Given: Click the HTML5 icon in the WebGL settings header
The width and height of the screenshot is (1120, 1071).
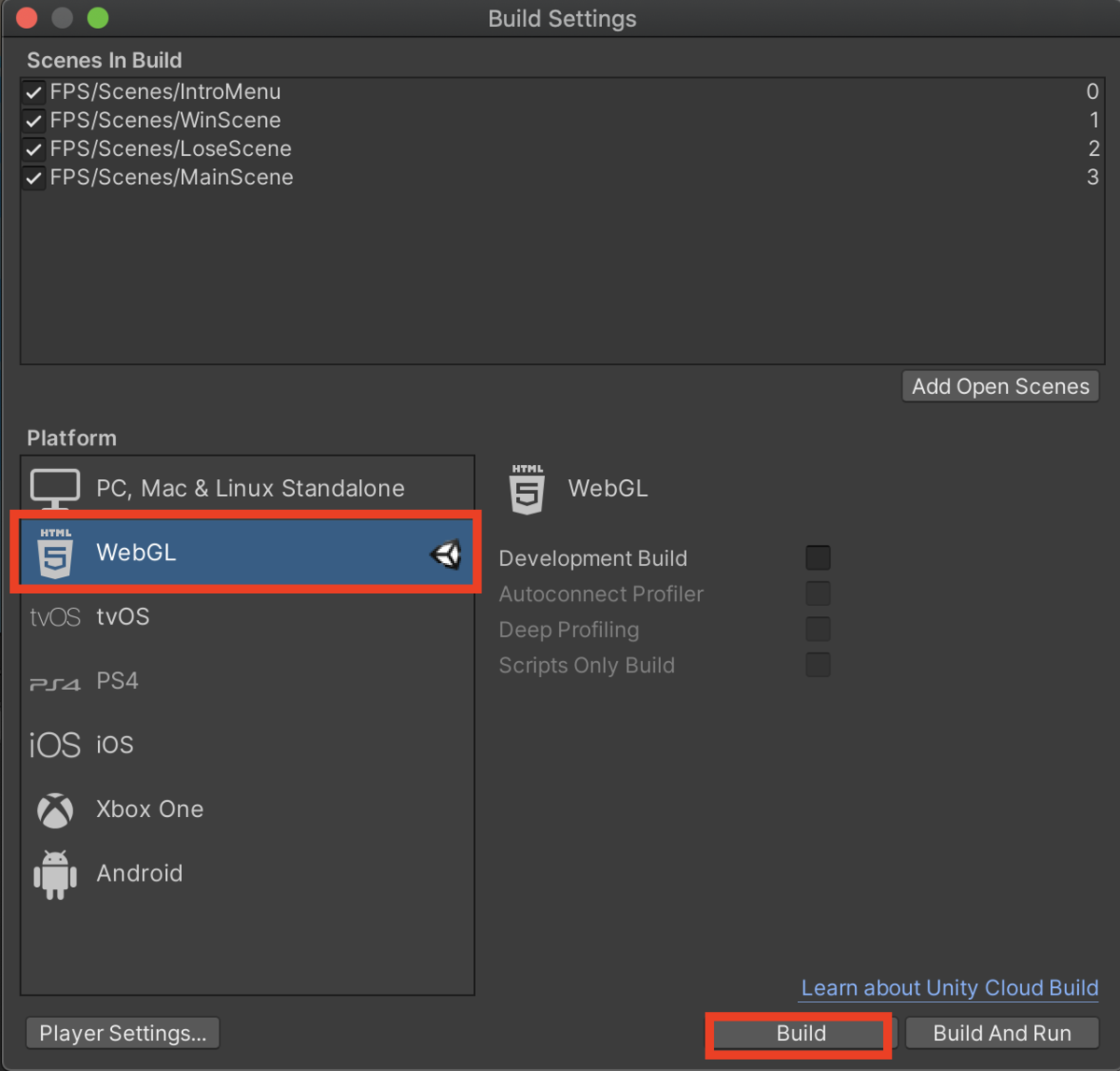Looking at the screenshot, I should [x=527, y=490].
